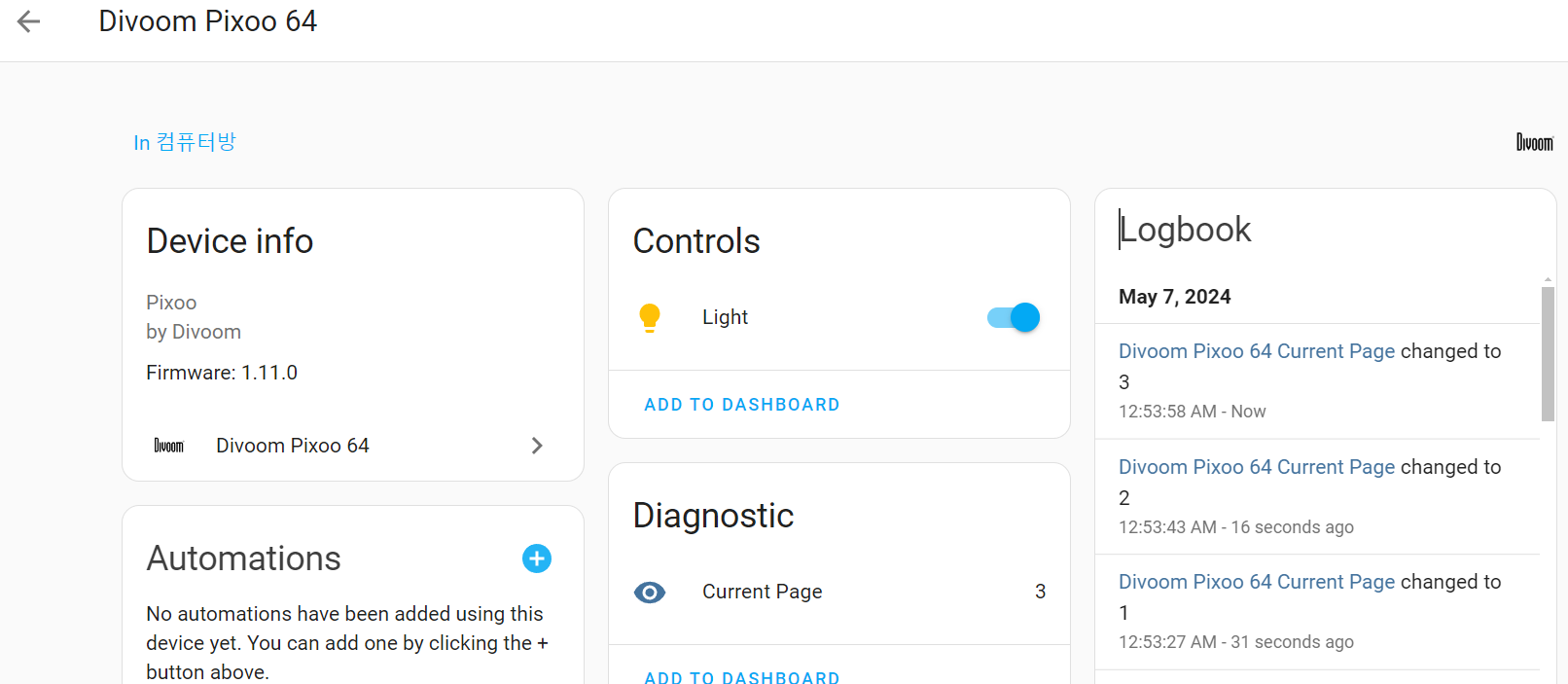
Task: Open the Current Page diagnostic row label
Action: point(763,592)
